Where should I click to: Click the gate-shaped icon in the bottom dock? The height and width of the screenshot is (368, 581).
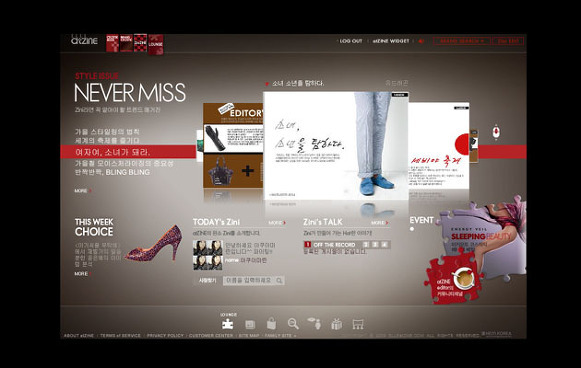358,324
